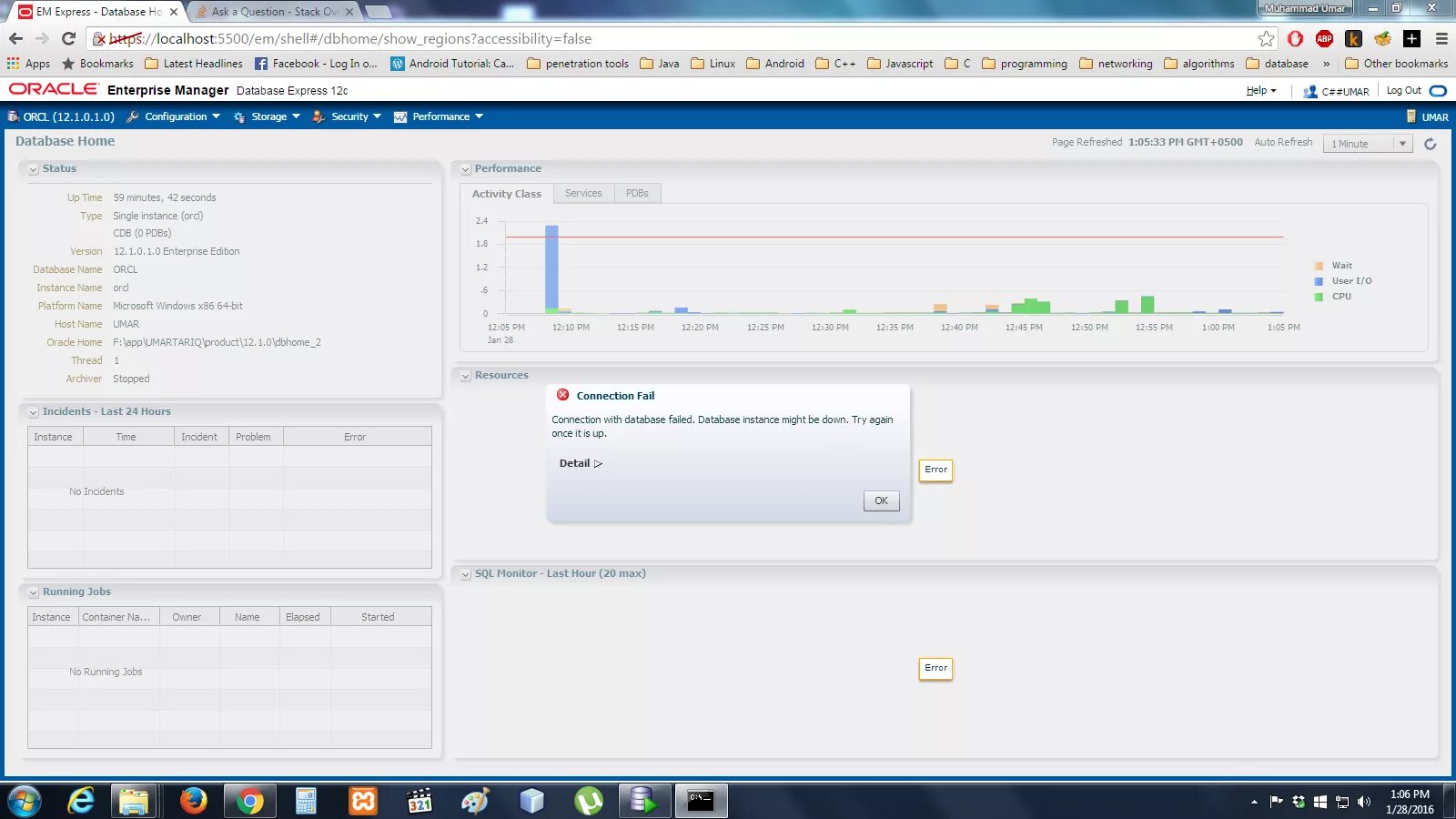The width and height of the screenshot is (1456, 819).
Task: Launch Firefox from taskbar
Action: point(193,801)
